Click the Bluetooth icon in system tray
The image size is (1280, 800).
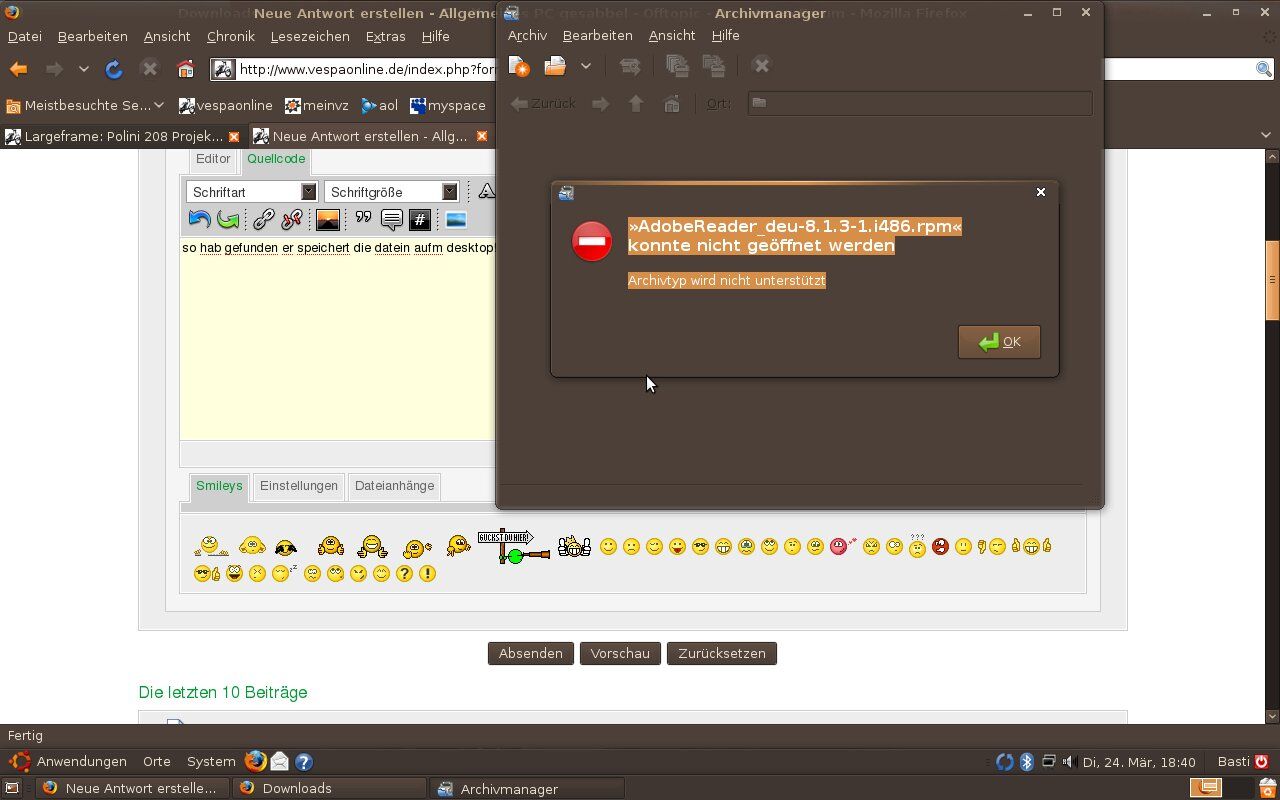[1026, 762]
